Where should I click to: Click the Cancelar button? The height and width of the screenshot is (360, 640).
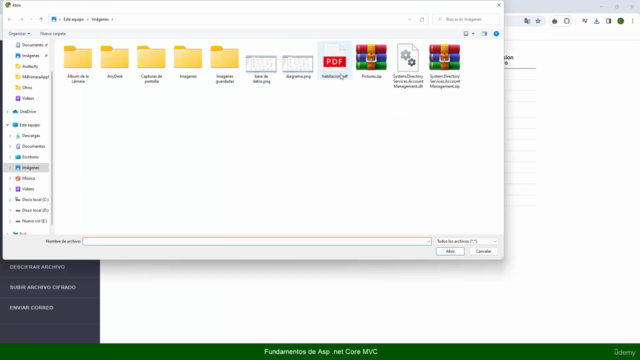483,251
